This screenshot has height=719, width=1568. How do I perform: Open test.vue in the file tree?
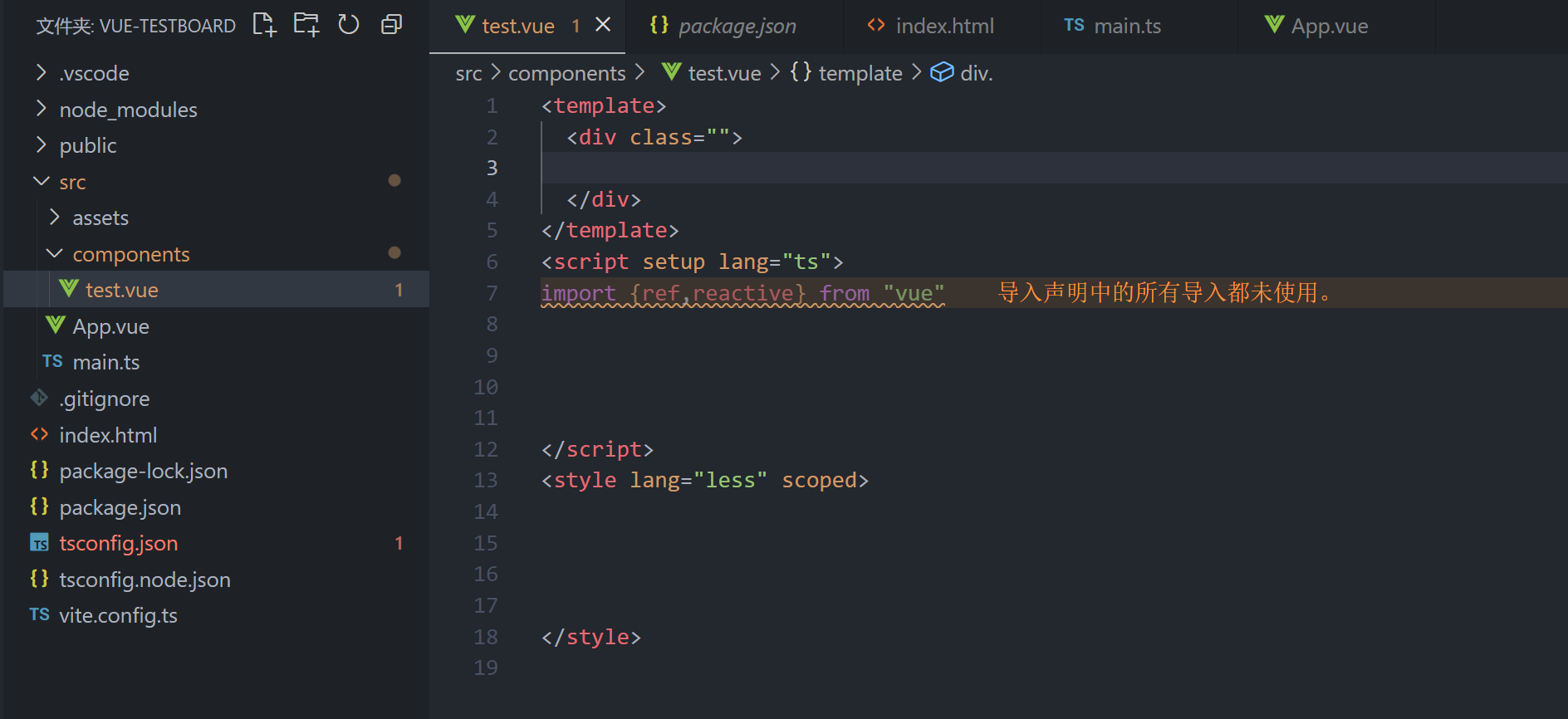216,290
